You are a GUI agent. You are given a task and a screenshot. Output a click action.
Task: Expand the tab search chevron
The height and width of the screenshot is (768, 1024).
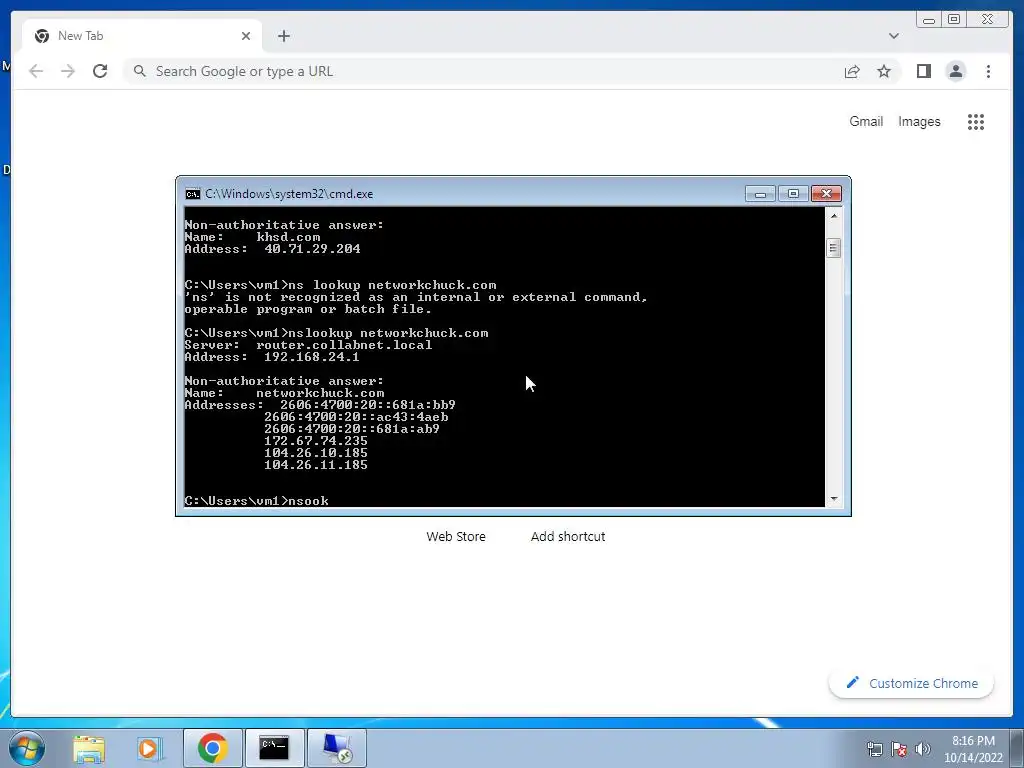894,36
